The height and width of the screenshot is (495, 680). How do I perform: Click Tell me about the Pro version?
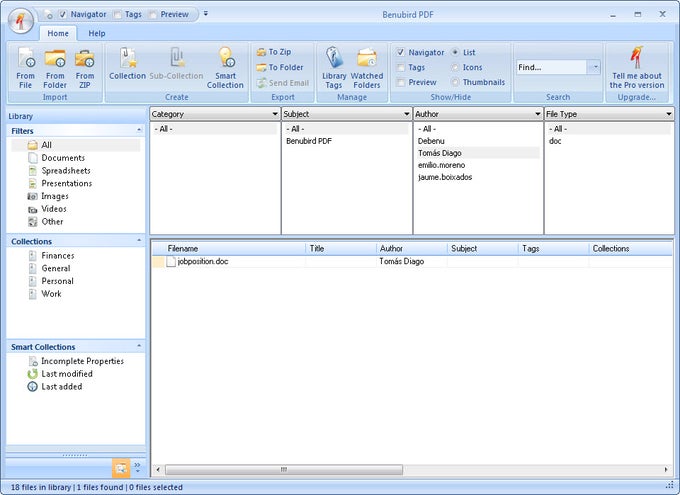637,68
